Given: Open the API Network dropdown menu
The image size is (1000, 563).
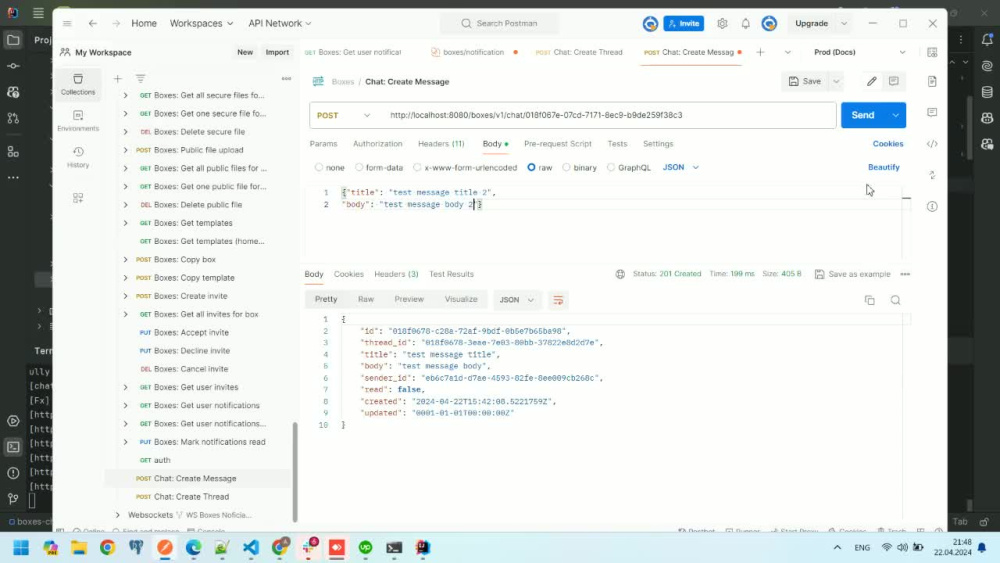Looking at the screenshot, I should pyautogui.click(x=280, y=24).
